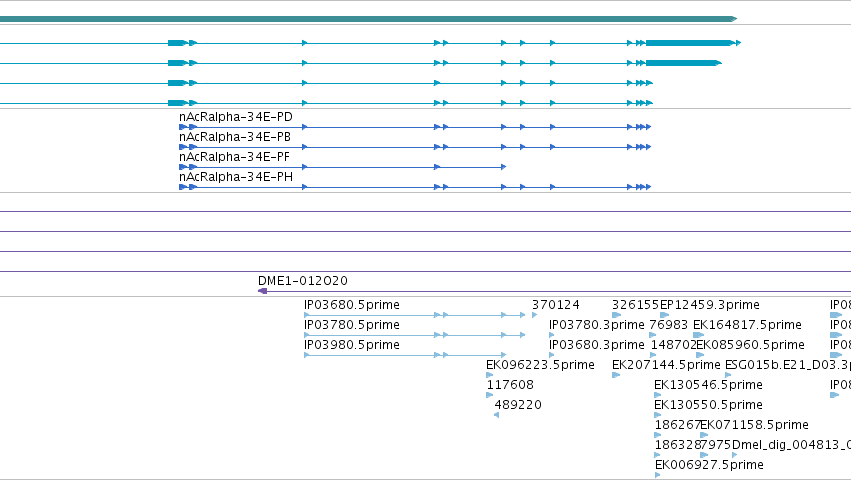851x480 pixels.
Task: Click the arrow glyph under EK085960.5prime
Action: pyautogui.click(x=700, y=355)
